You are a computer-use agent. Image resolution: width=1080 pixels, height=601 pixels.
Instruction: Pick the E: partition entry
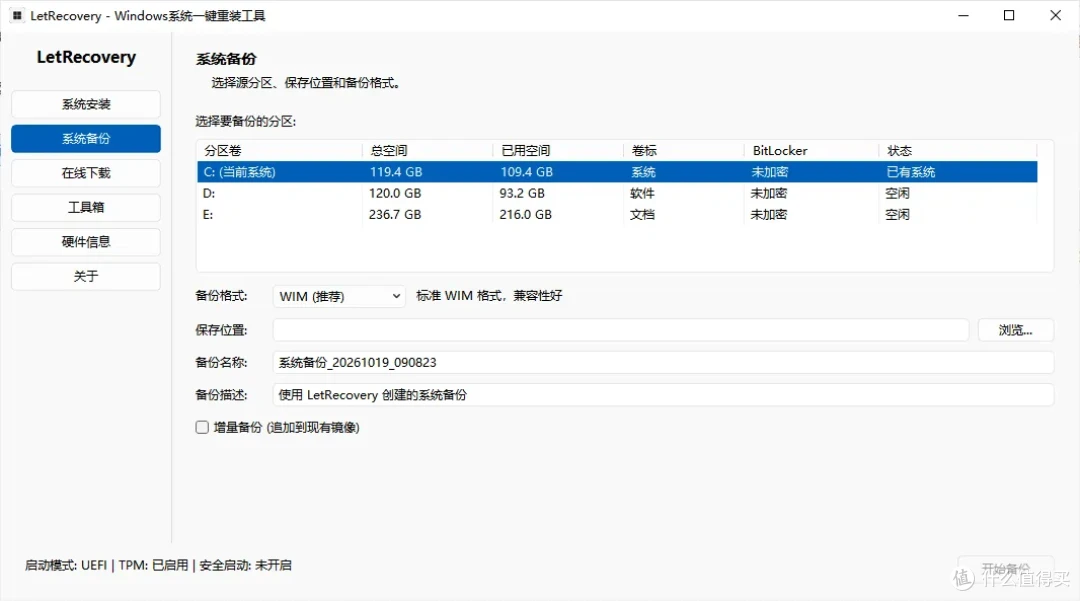coord(617,215)
